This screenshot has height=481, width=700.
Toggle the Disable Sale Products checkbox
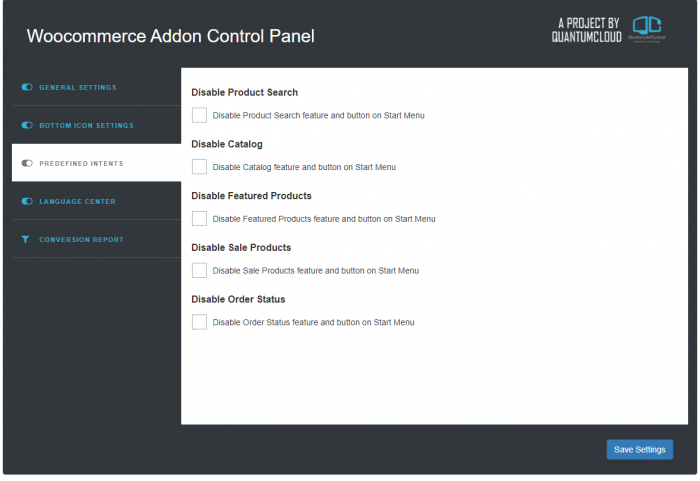(x=199, y=270)
